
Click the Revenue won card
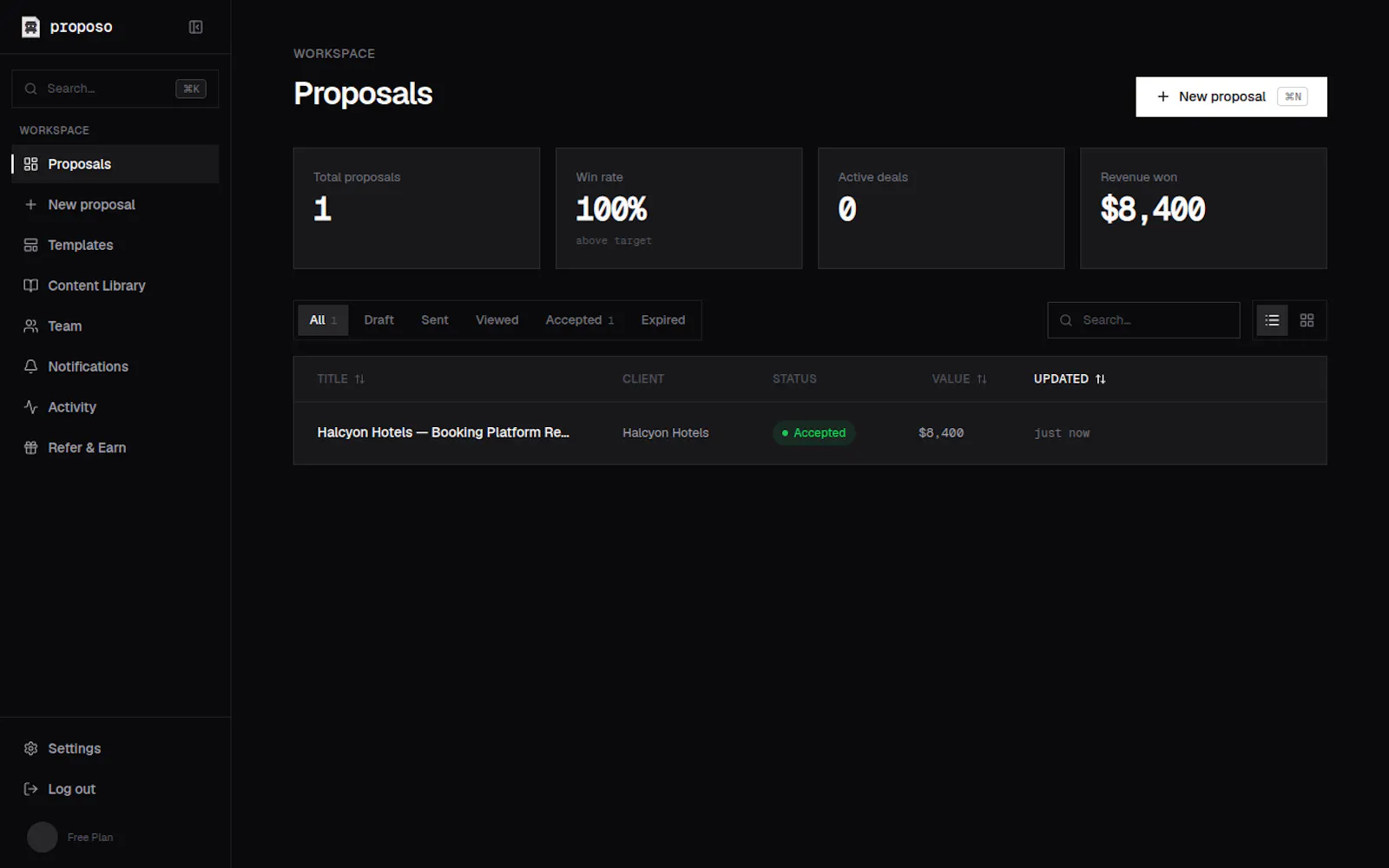pos(1203,208)
